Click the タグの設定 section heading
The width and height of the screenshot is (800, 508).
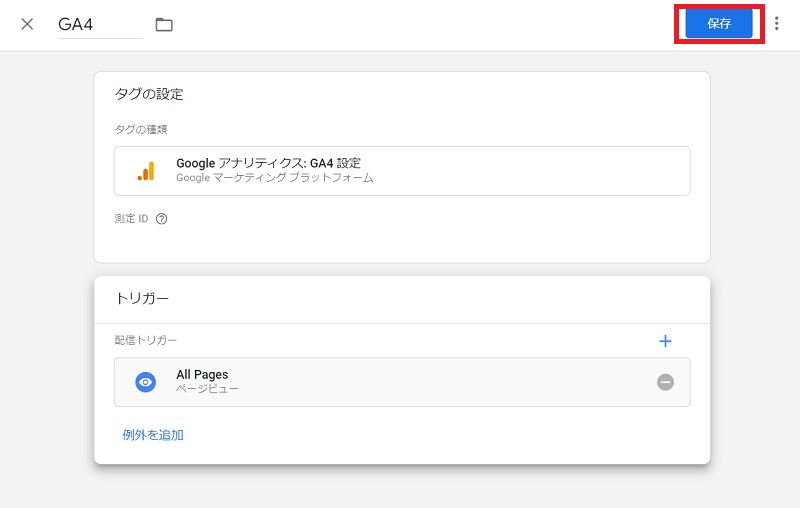tap(149, 94)
